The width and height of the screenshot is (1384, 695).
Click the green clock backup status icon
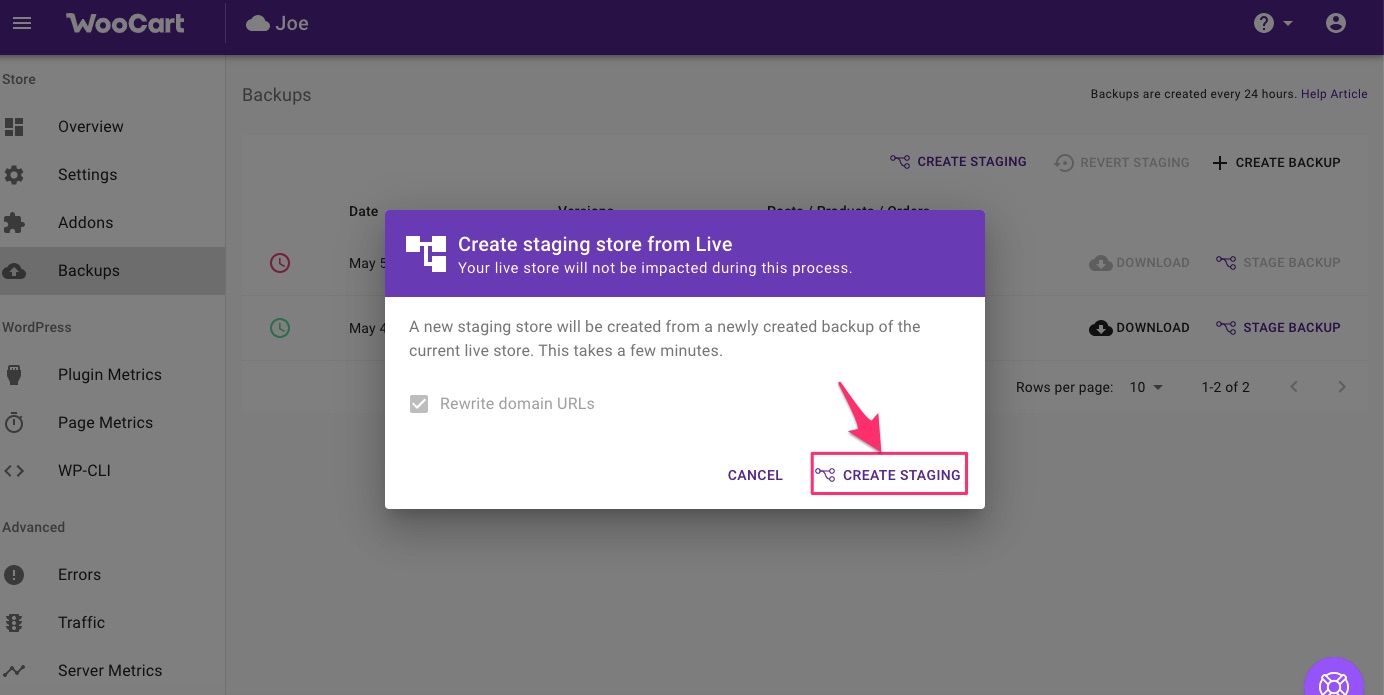(x=280, y=327)
